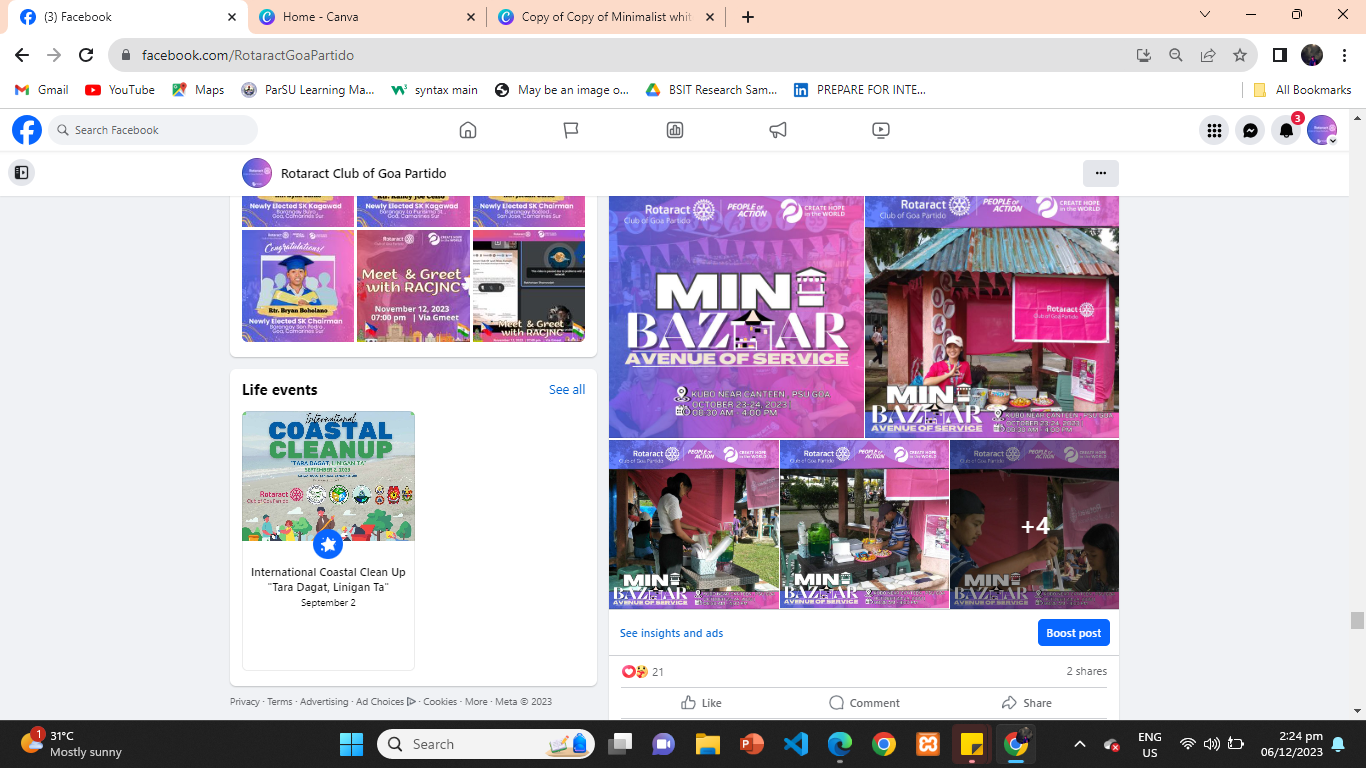Open File Explorer from the taskbar

click(707, 744)
